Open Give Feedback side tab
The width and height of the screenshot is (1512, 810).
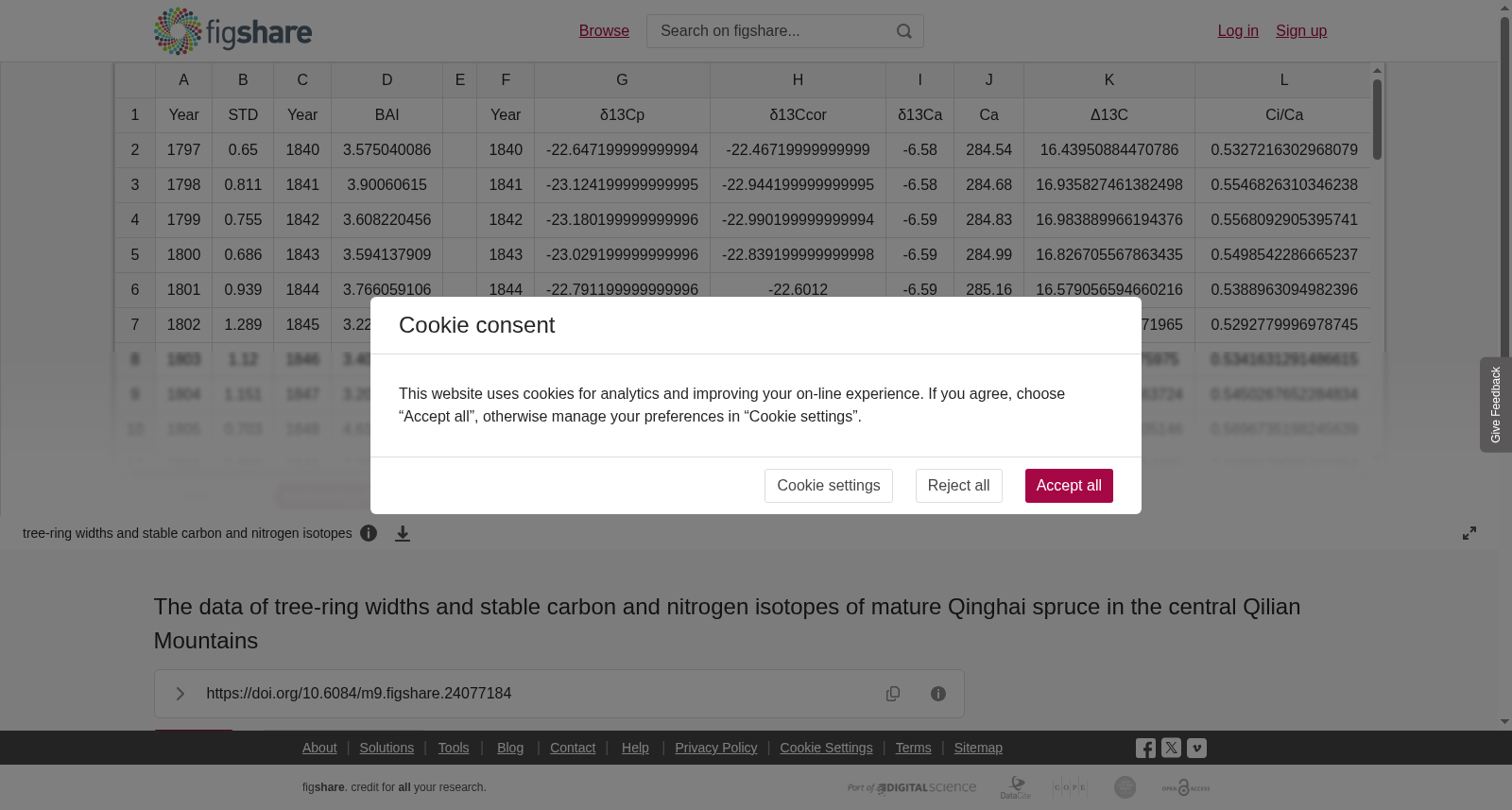click(1496, 405)
